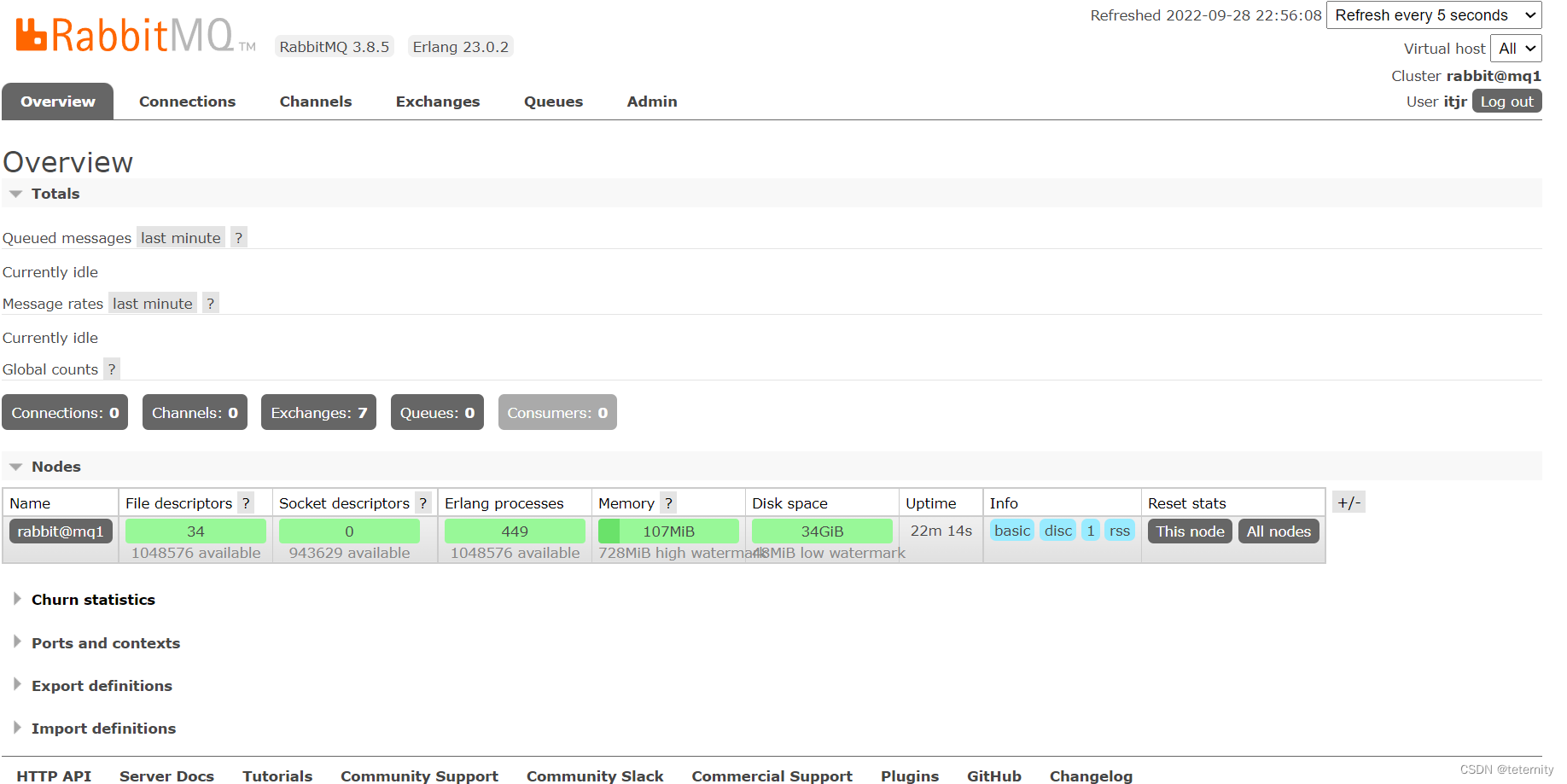The width and height of the screenshot is (1567, 784).
Task: Click the Erlang 23.0.2 version label
Action: [x=461, y=47]
